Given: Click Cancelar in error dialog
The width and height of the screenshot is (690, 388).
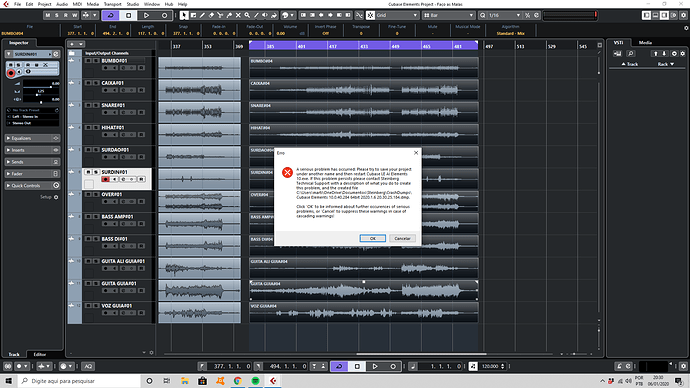Looking at the screenshot, I should click(x=402, y=238).
